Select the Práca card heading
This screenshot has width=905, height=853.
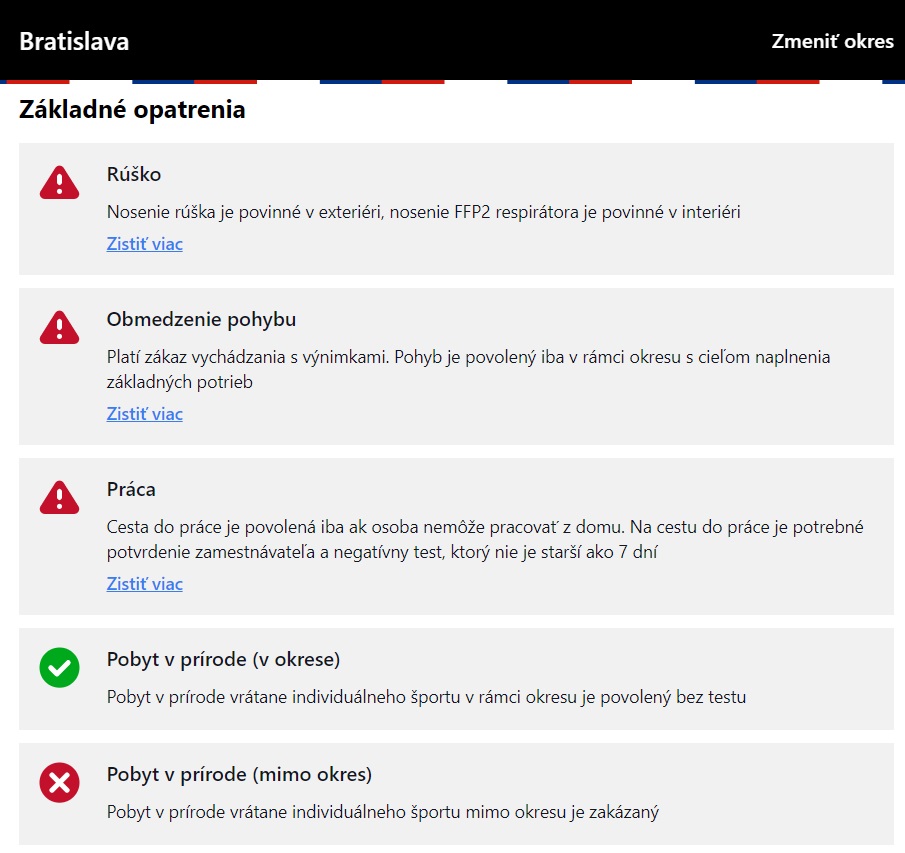tap(131, 489)
